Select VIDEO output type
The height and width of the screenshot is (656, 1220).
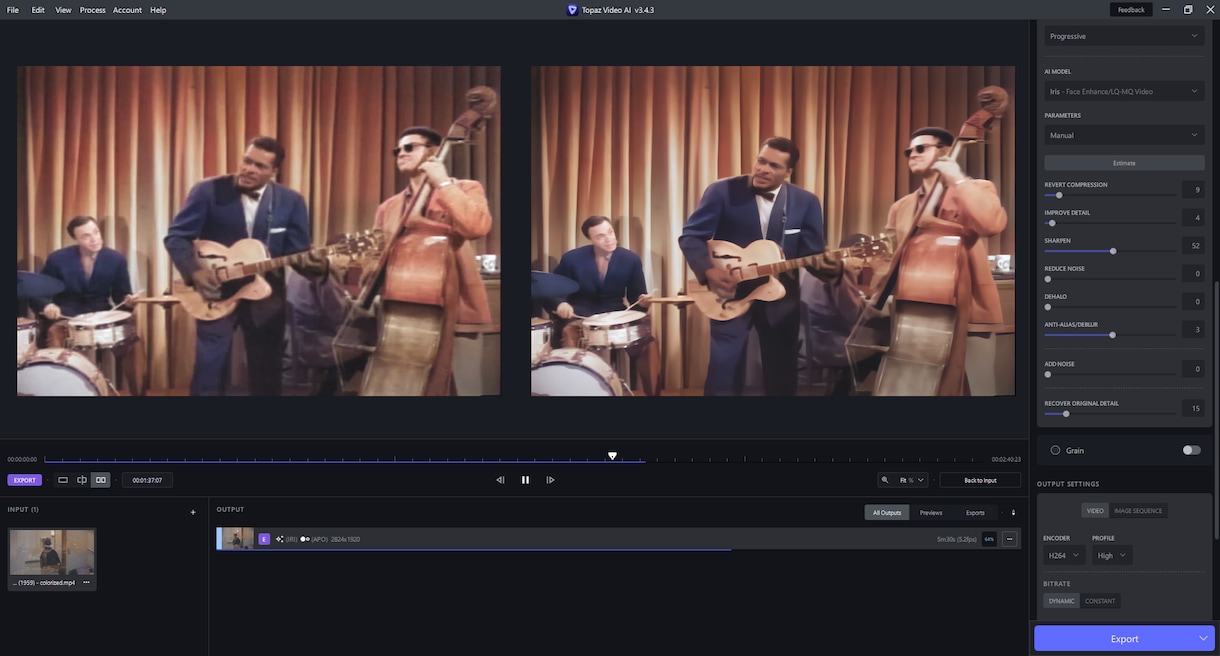point(1095,511)
